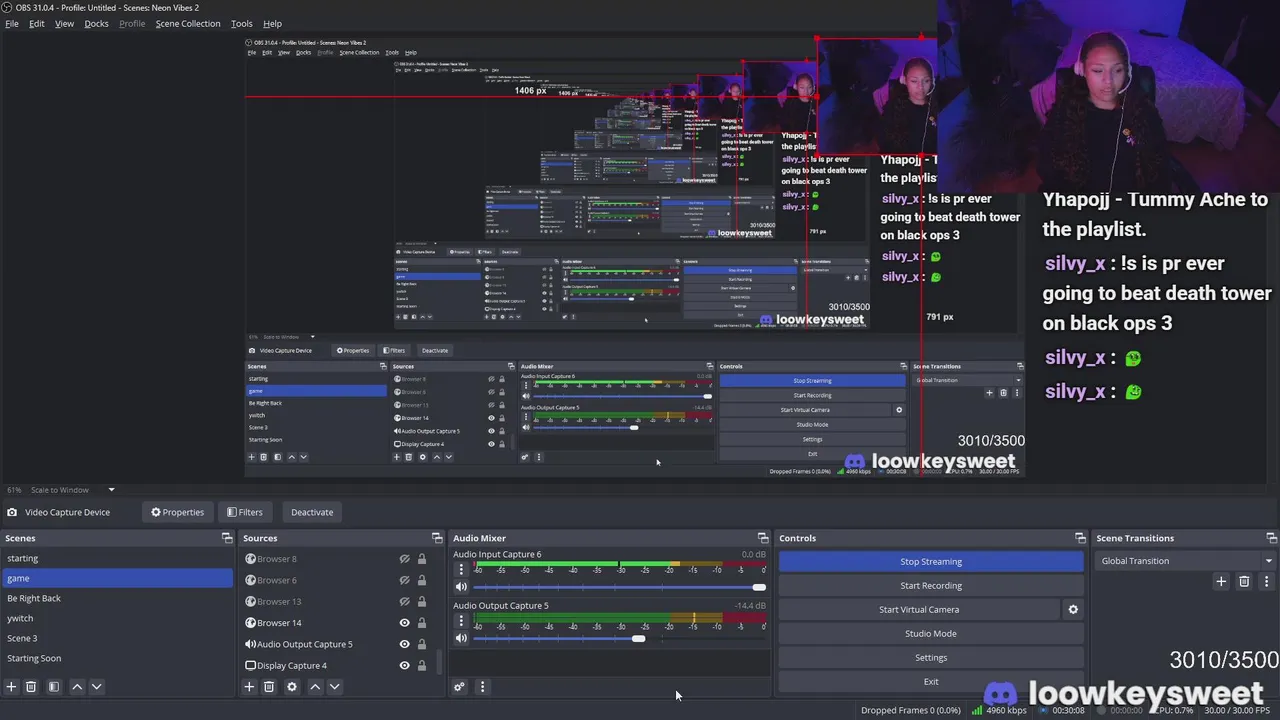Add a new source with the Sources plus icon

(x=249, y=687)
